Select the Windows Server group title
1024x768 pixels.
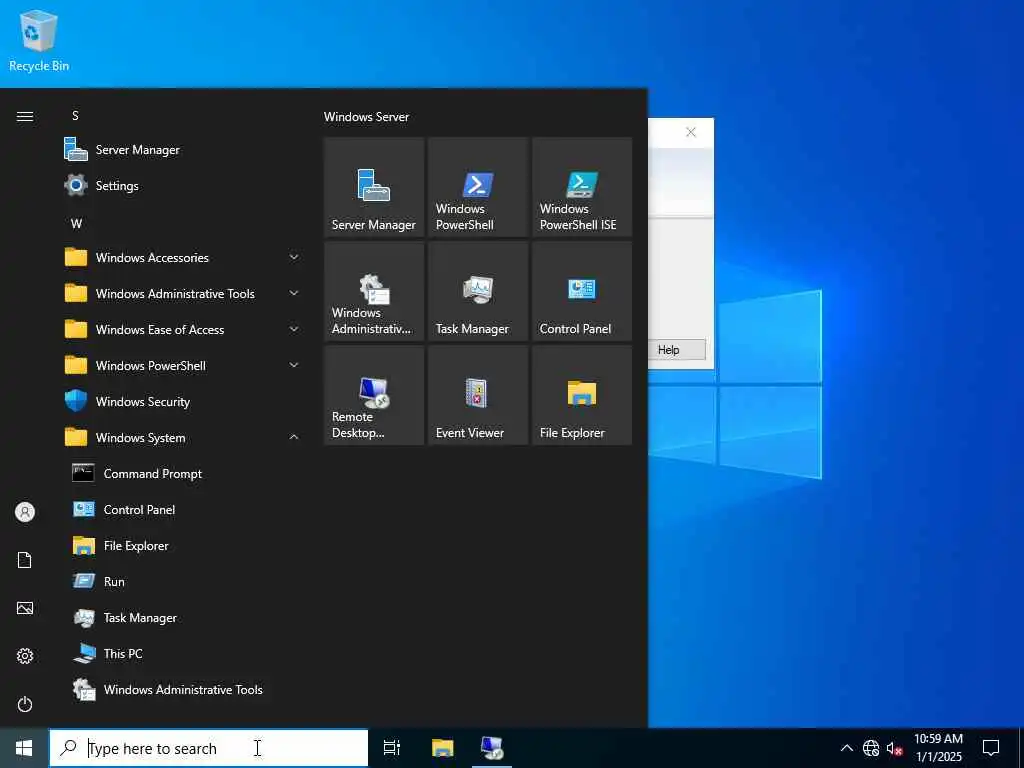[x=366, y=117]
